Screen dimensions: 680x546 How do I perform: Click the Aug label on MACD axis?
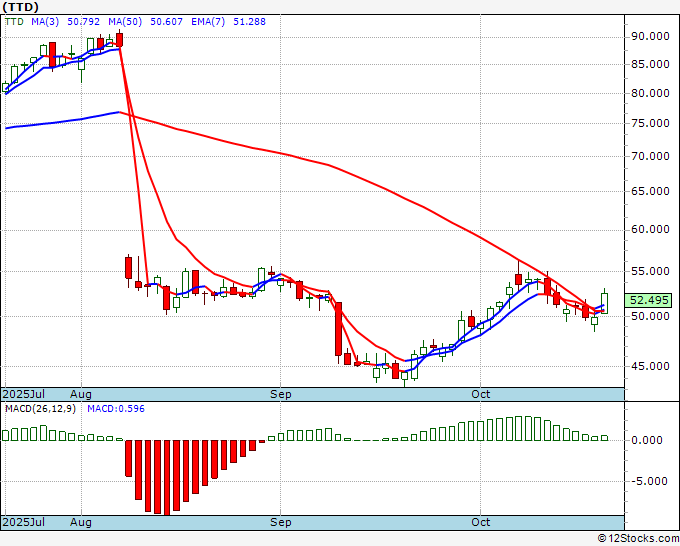(81, 522)
